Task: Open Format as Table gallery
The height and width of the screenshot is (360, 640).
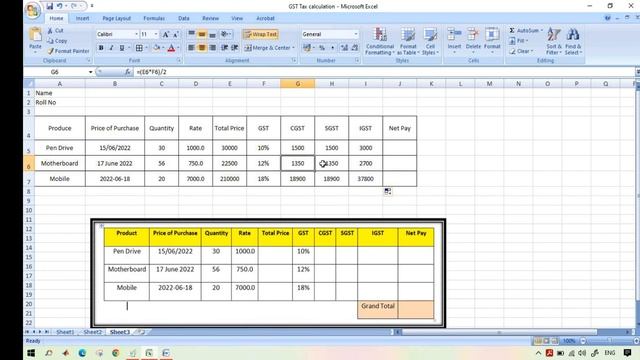Action: click(407, 41)
